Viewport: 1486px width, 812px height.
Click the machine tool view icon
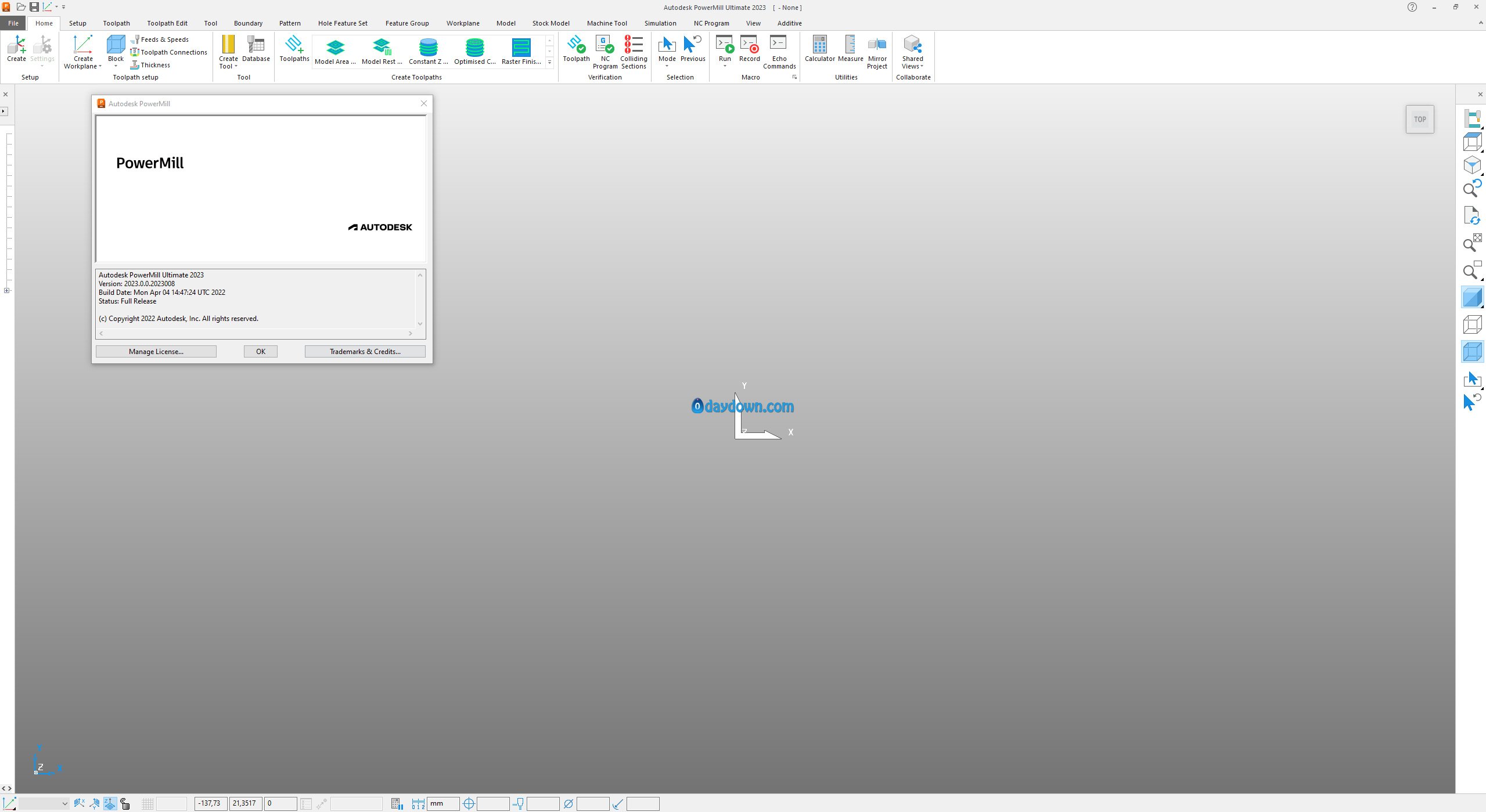pos(1472,118)
